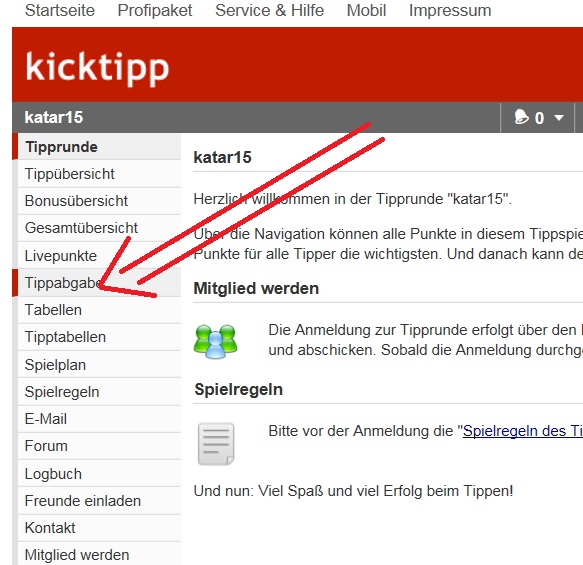Click the document icon under Spielregeln

coord(216,444)
